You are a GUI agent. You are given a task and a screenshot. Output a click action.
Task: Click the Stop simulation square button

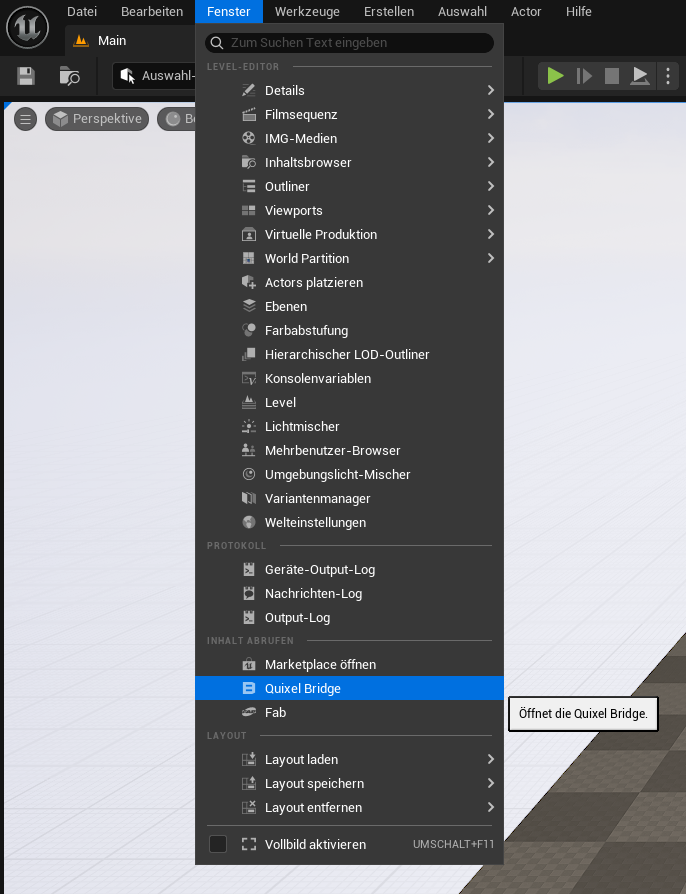(x=612, y=76)
